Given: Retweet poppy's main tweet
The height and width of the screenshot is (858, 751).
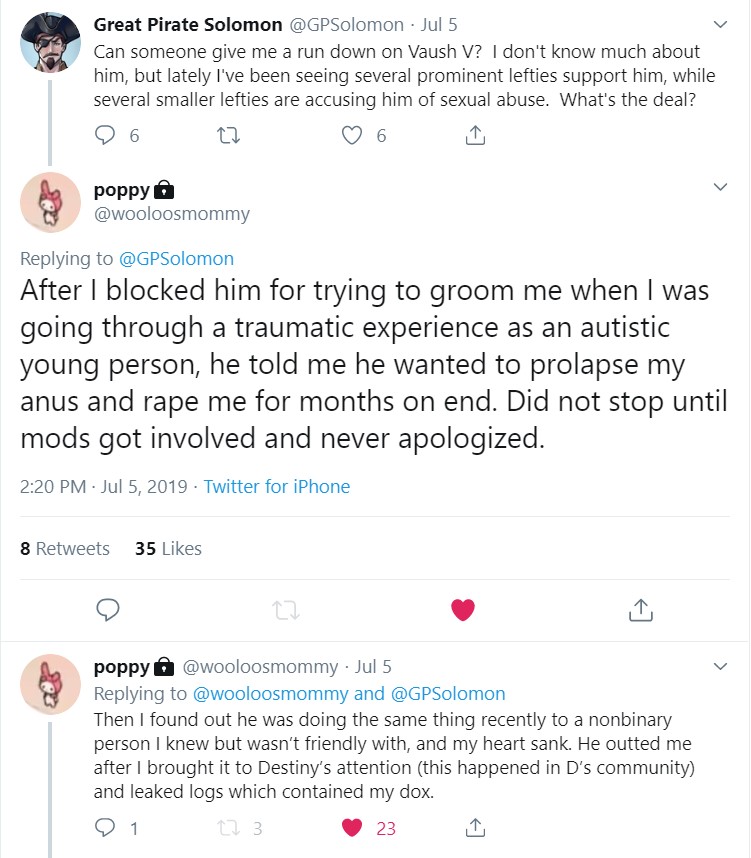Looking at the screenshot, I should tap(285, 608).
